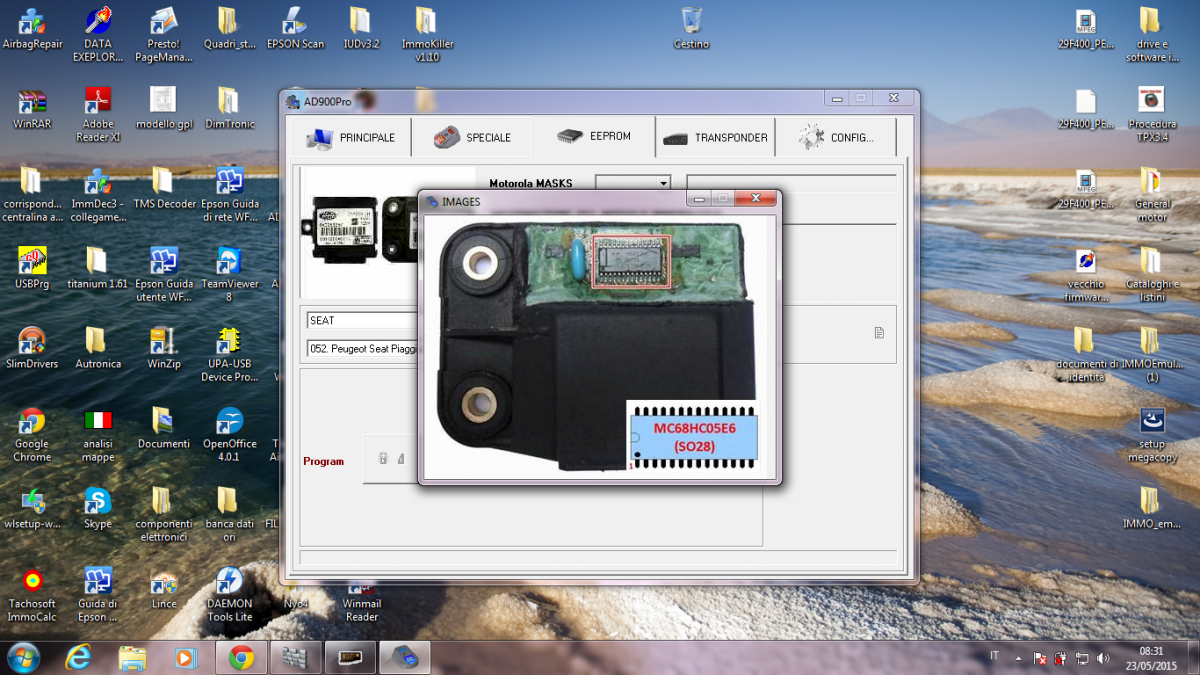This screenshot has height=675, width=1200.
Task: Open Lince desktop shortcut
Action: pos(163,589)
